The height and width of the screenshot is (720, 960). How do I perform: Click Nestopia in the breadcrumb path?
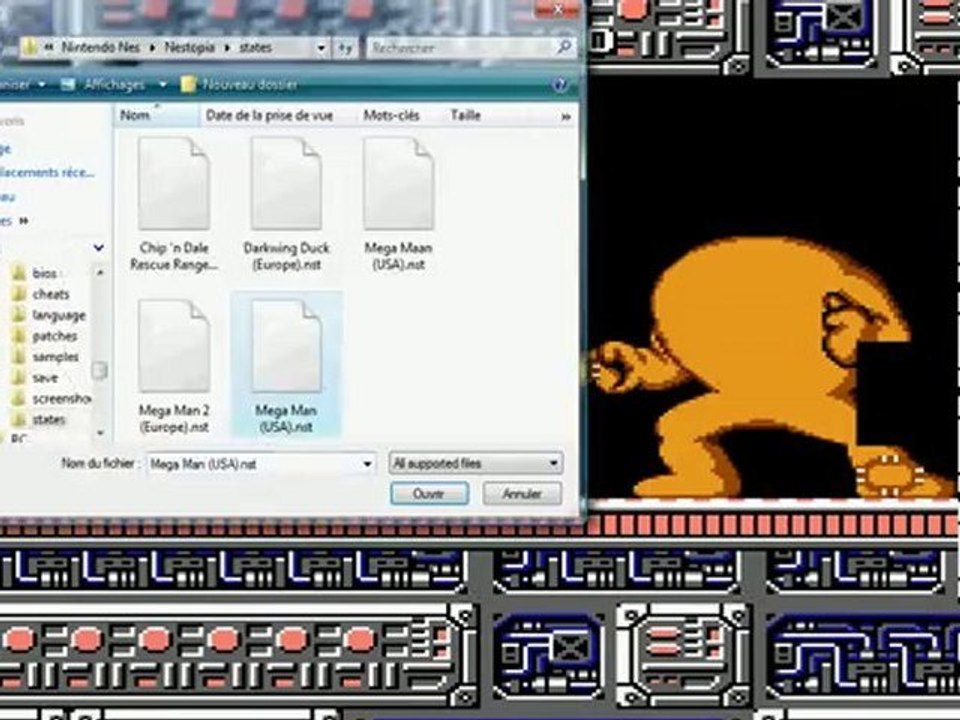pos(189,47)
